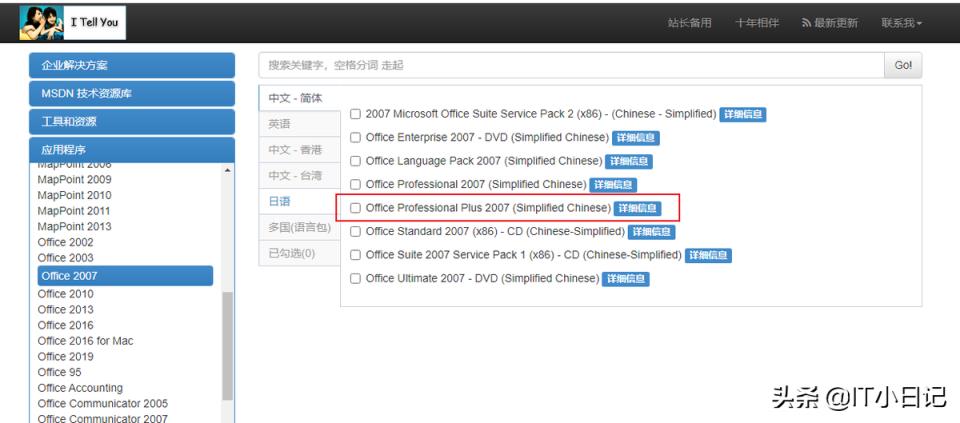
Task: Select the 中文 - 台湾 language tab
Action: [300, 176]
